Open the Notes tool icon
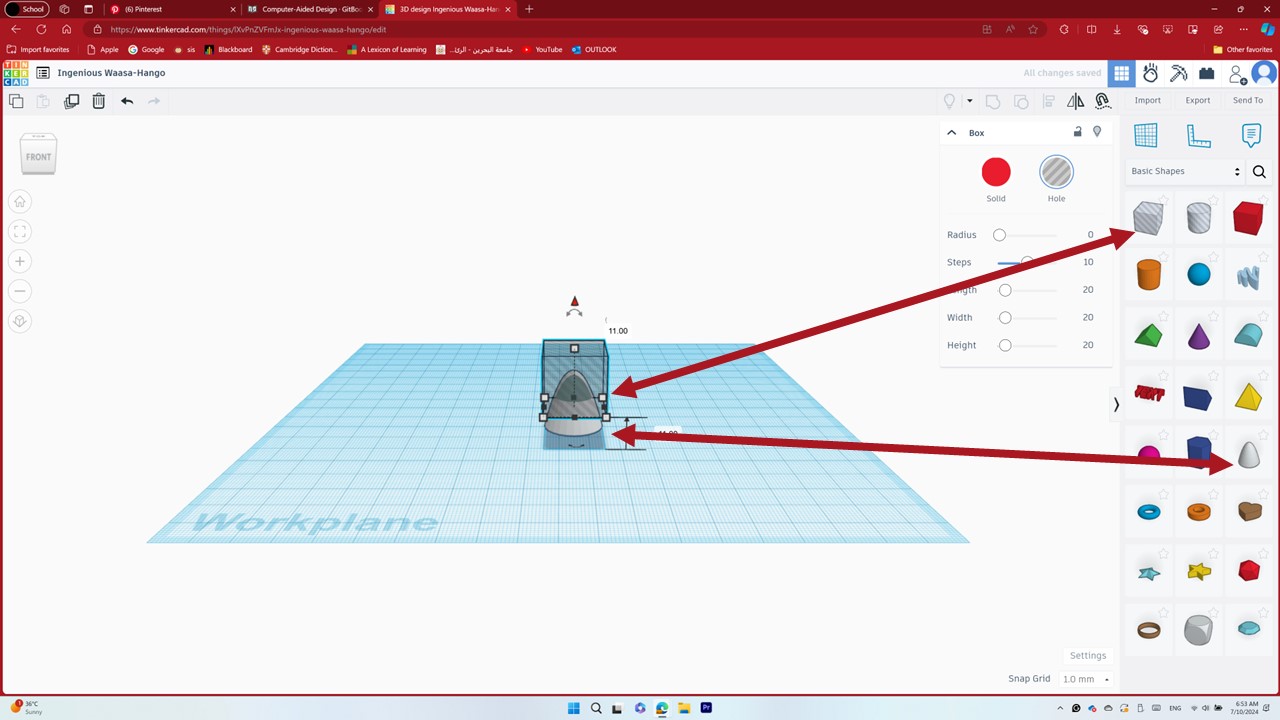Image resolution: width=1280 pixels, height=720 pixels. click(1250, 135)
